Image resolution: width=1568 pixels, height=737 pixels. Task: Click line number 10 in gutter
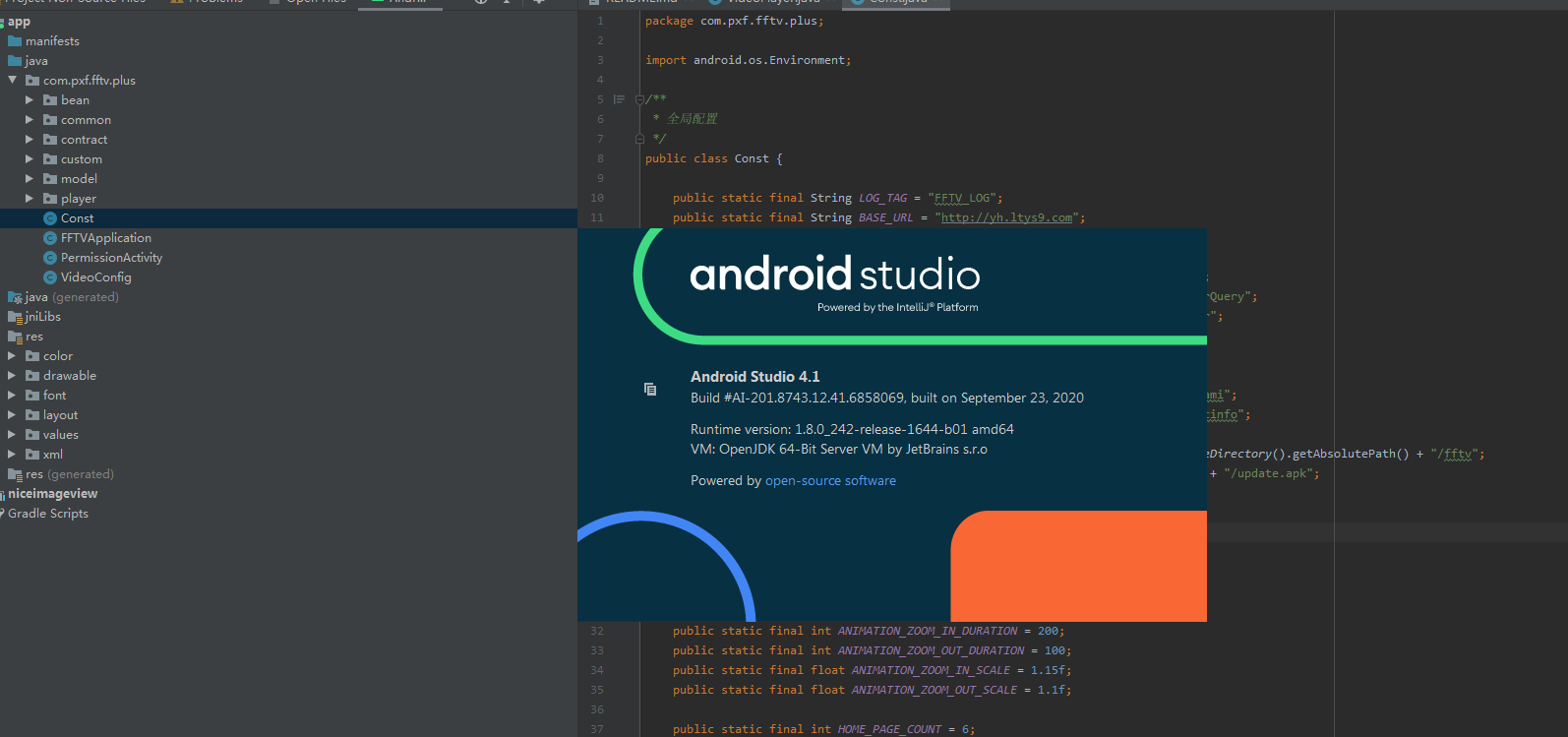coord(597,198)
